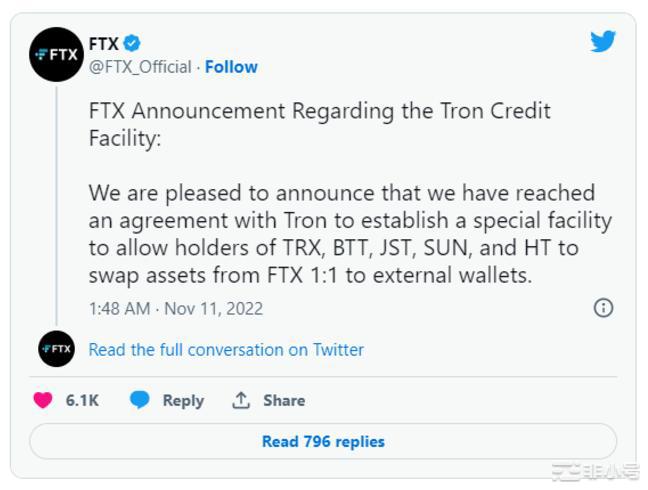Click the share arrow icon
Viewport: 648px width, 490px height.
click(x=241, y=400)
